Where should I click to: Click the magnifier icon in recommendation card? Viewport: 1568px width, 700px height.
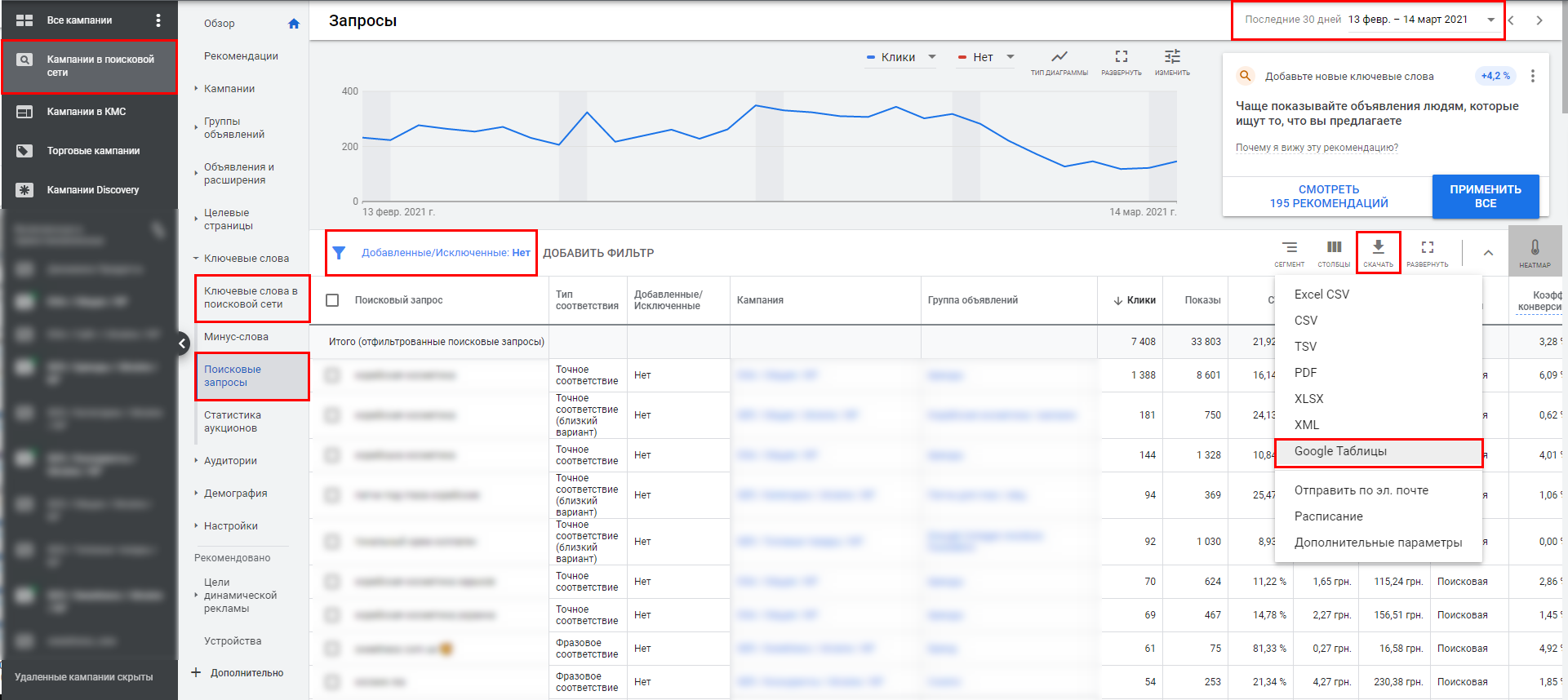[x=1246, y=76]
